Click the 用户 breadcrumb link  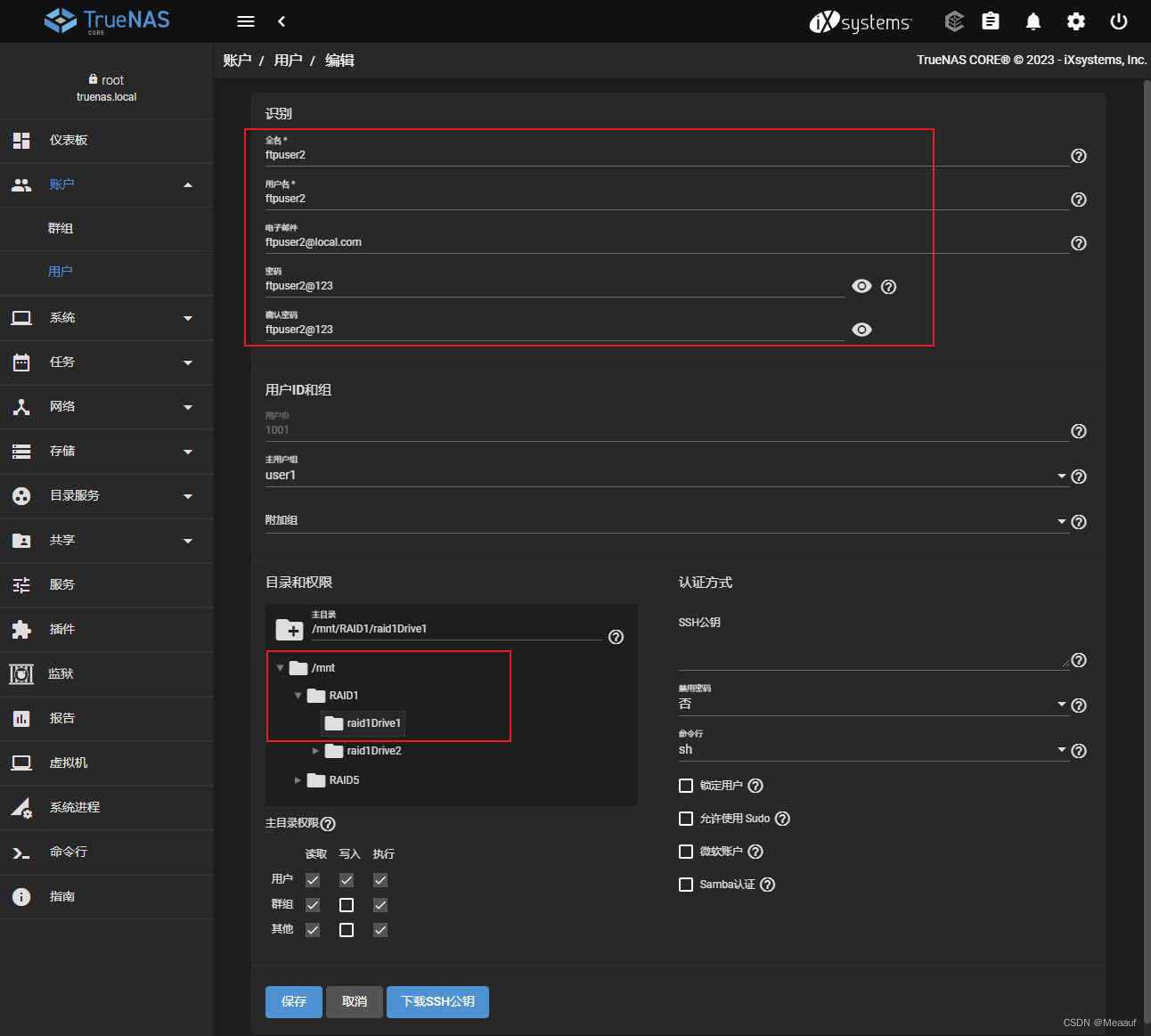(x=289, y=61)
